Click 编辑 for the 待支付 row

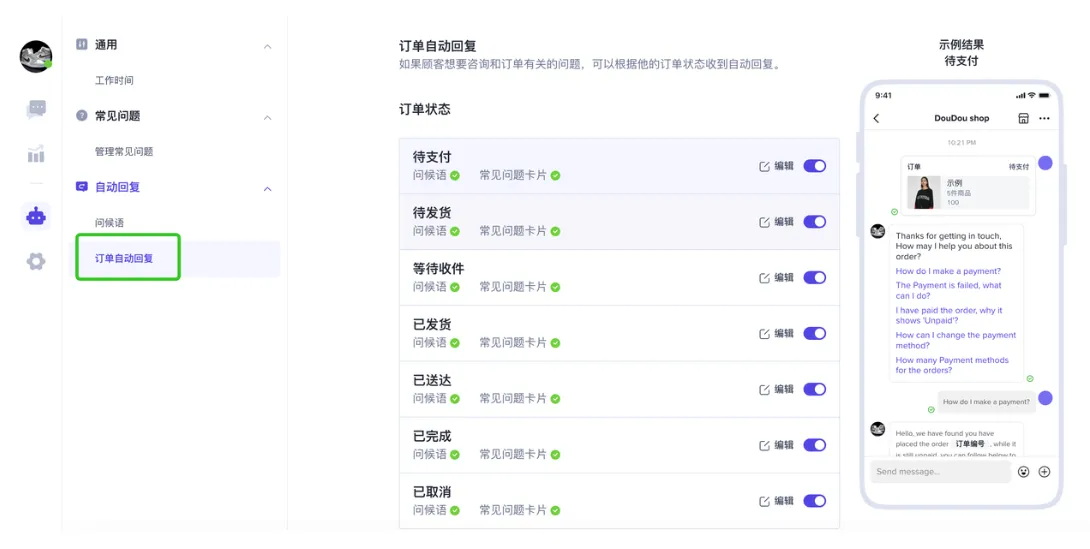[x=783, y=166]
